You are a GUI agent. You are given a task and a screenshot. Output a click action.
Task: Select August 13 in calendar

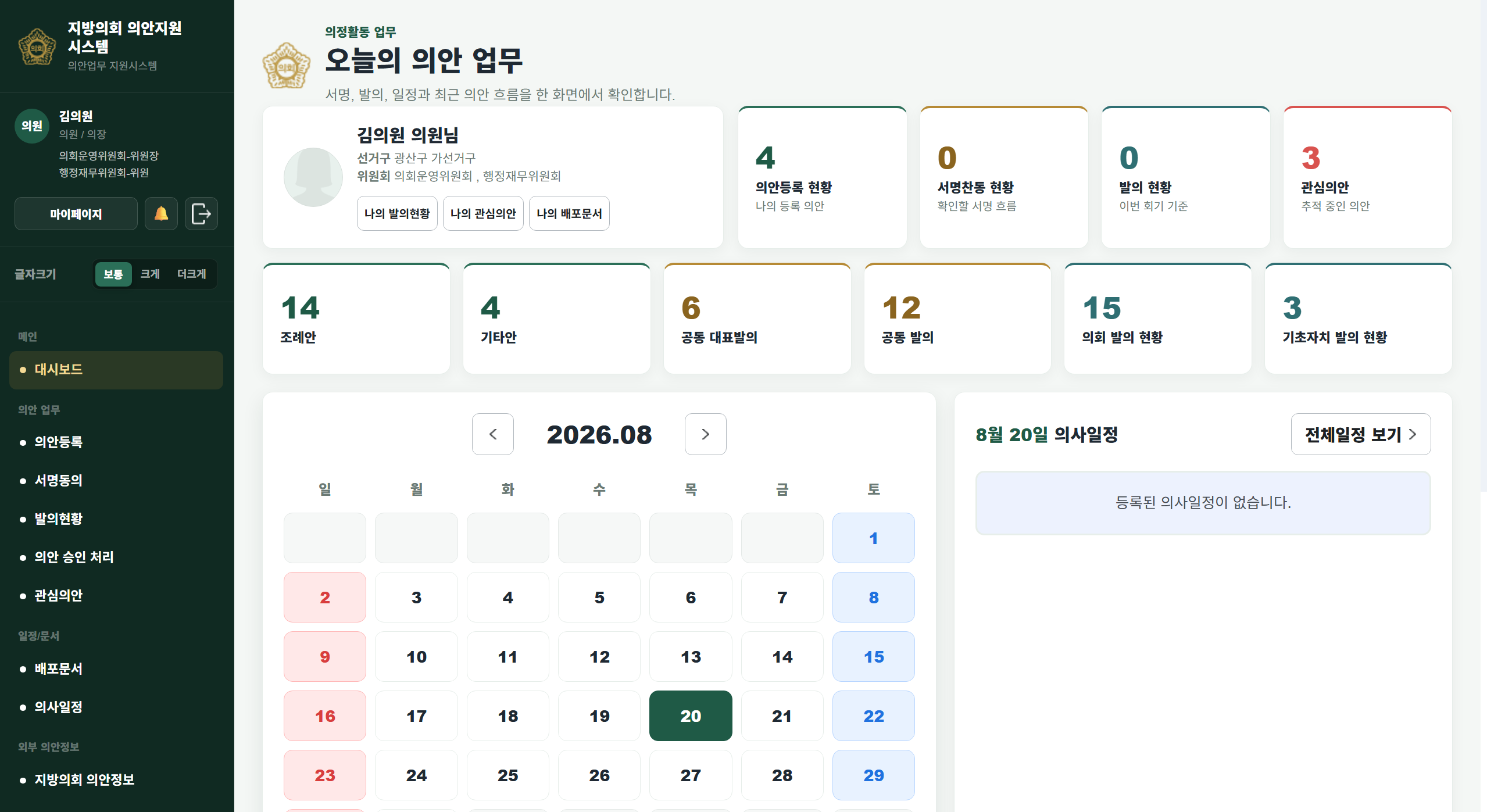point(691,657)
